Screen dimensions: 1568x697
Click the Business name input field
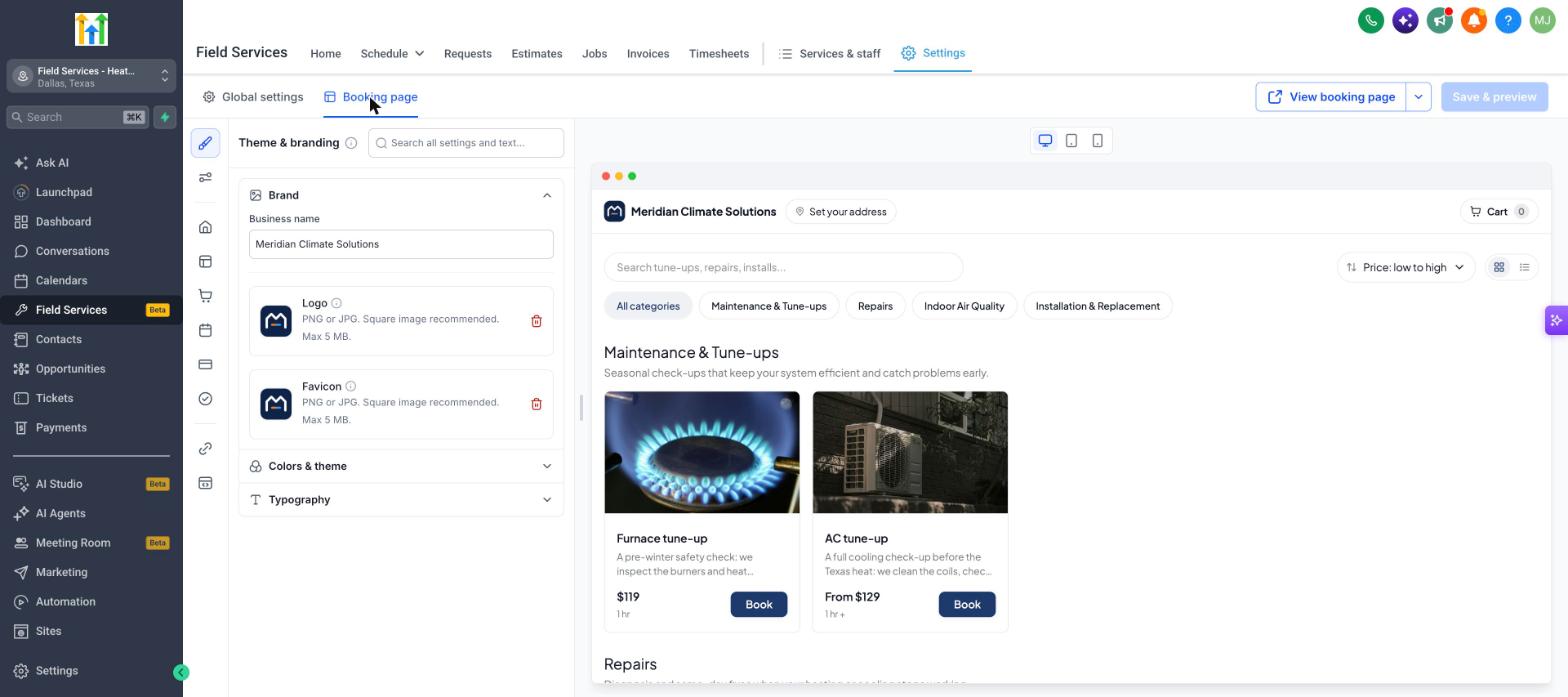click(401, 244)
